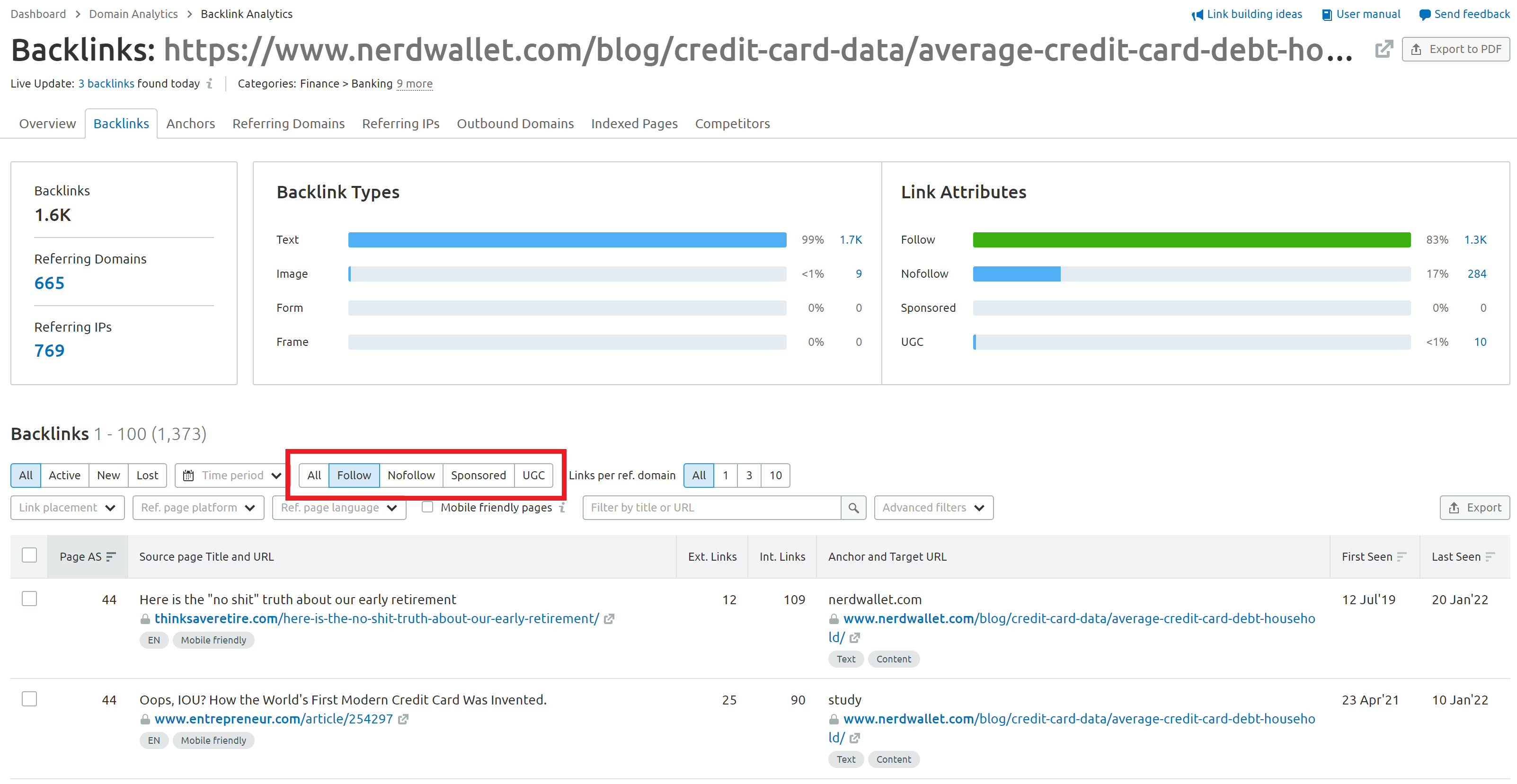
Task: Tick the select-all checkbox in table header
Action: click(29, 555)
